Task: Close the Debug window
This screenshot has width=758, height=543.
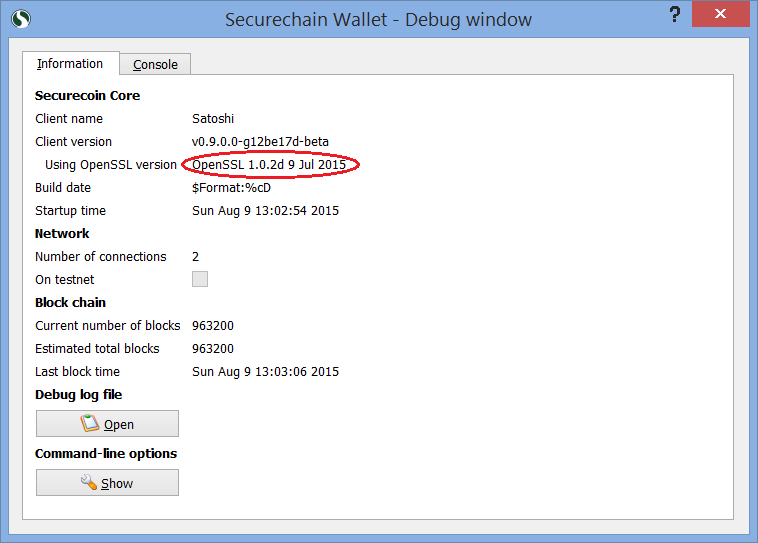Action: click(x=720, y=14)
